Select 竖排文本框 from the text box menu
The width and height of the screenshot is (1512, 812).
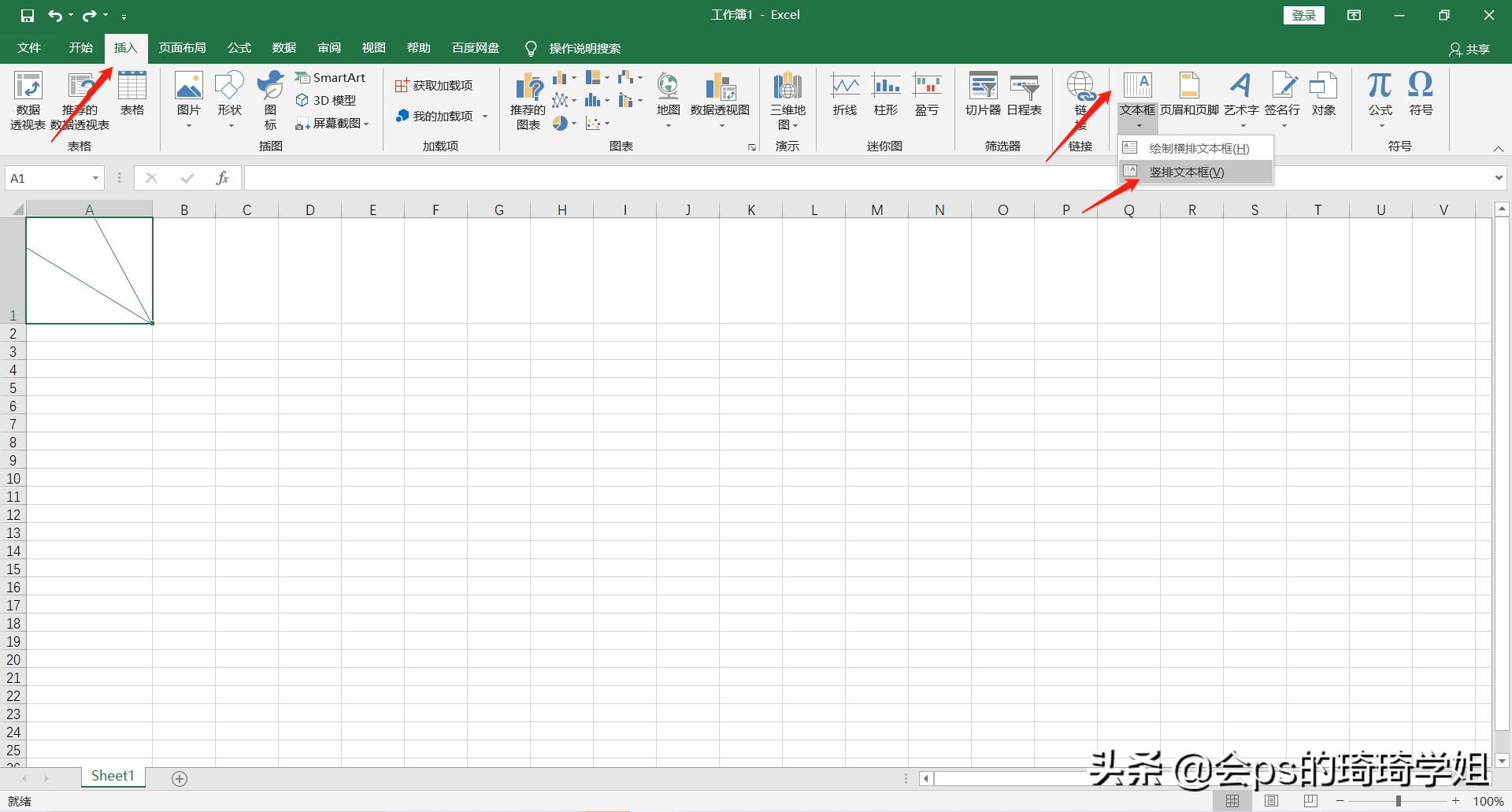click(x=1188, y=172)
